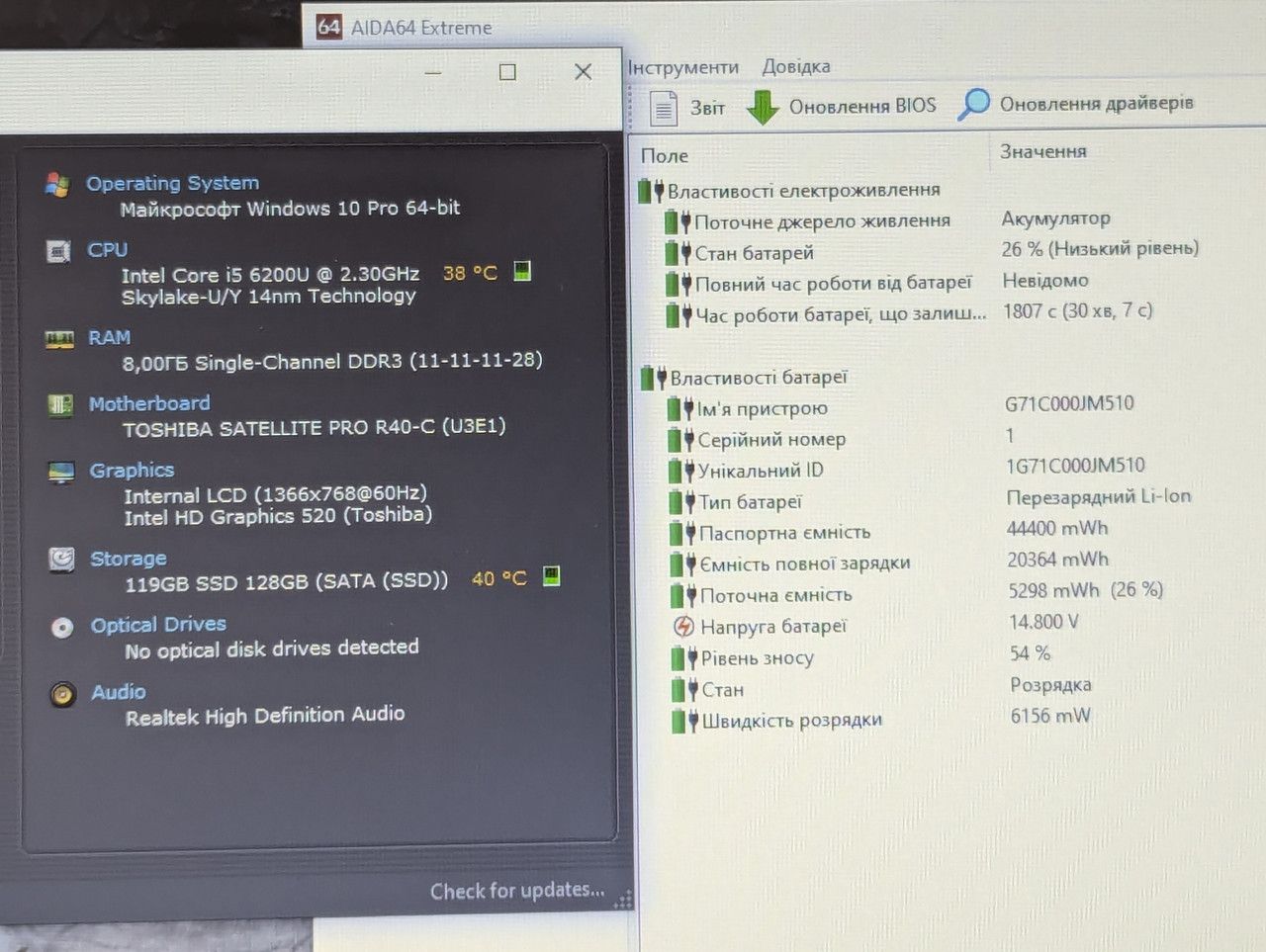Click the Значення column header
Viewport: 1266px width, 952px height.
click(1043, 151)
